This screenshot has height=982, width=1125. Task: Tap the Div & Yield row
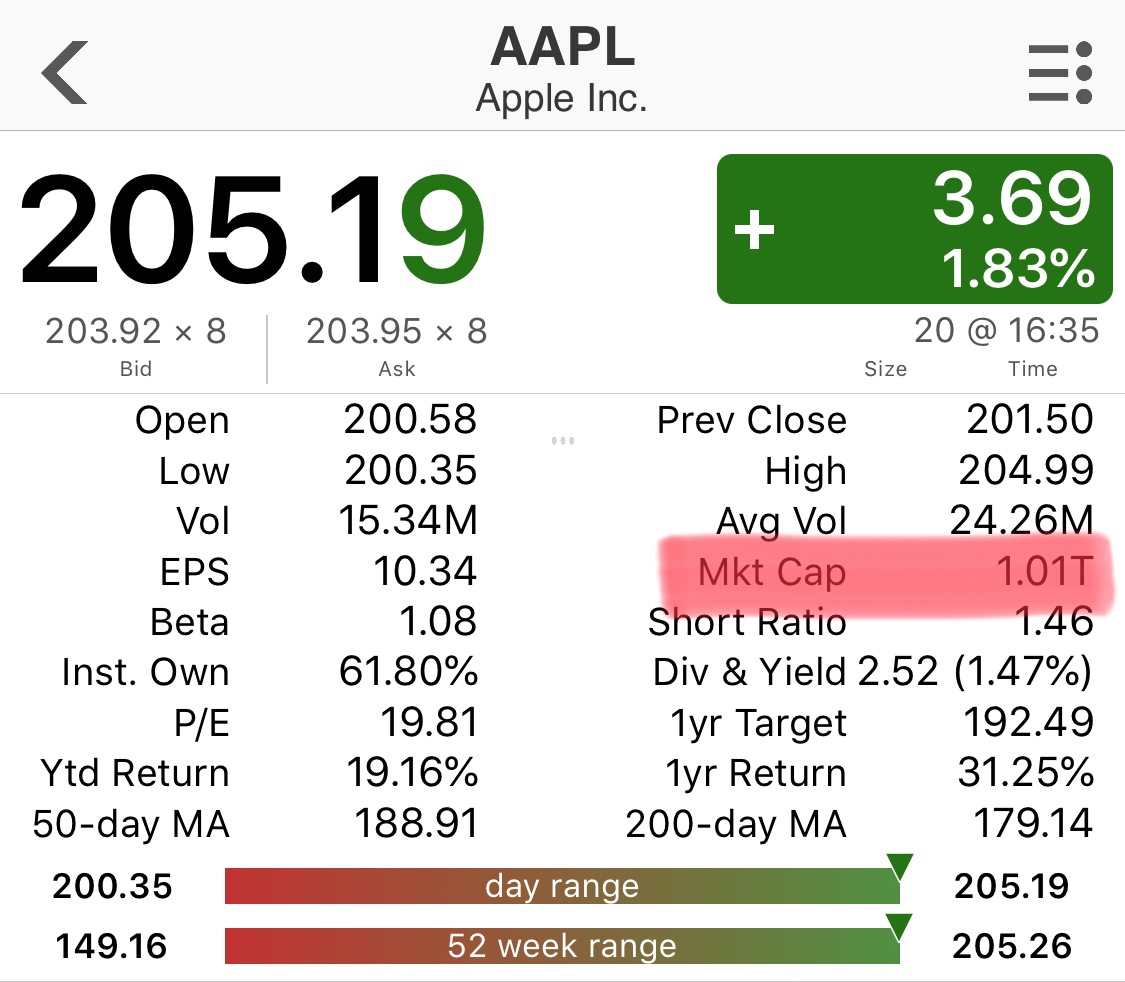point(872,672)
